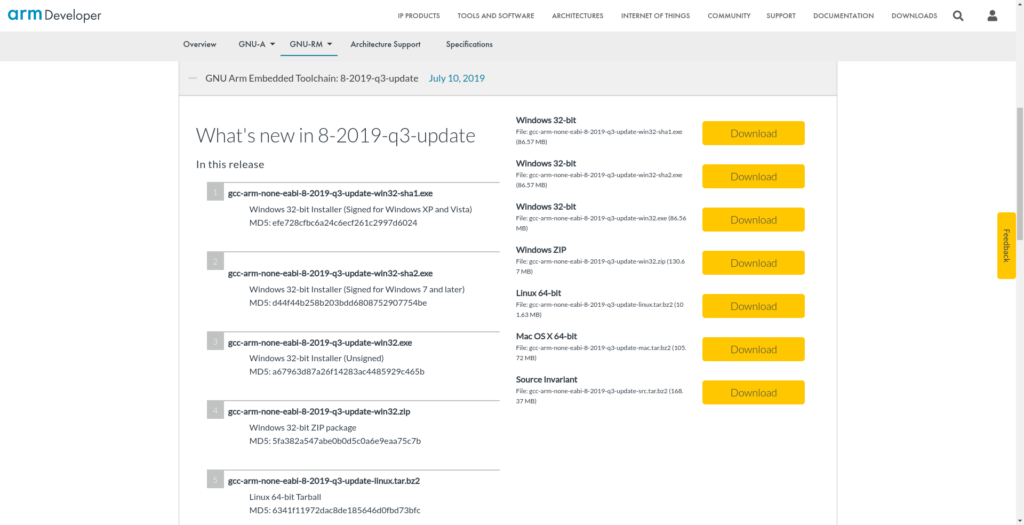Download unsigned win32.exe installer
The image size is (1024, 525).
point(753,219)
